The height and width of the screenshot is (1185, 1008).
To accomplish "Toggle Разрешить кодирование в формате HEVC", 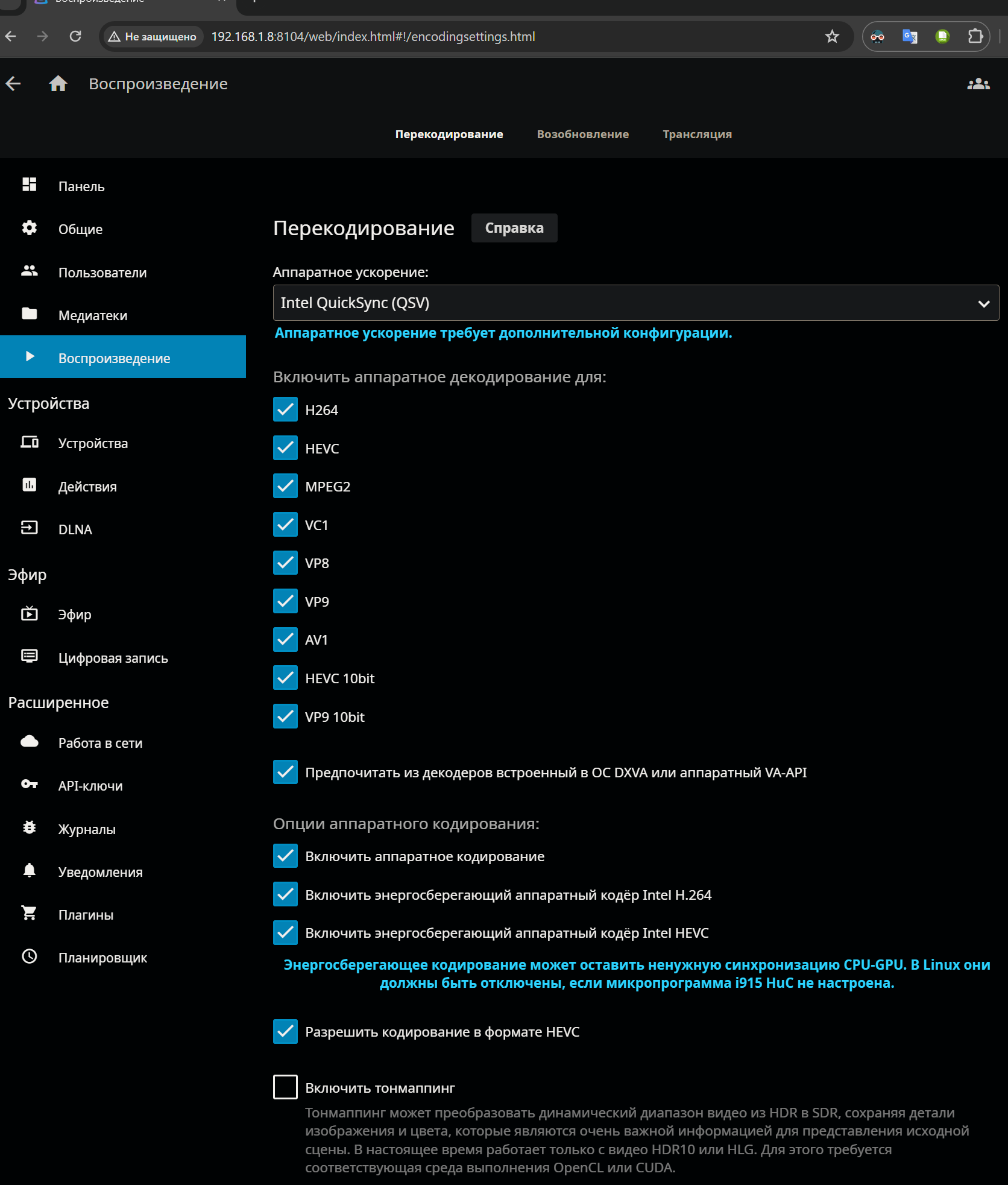I will pyautogui.click(x=285, y=1032).
